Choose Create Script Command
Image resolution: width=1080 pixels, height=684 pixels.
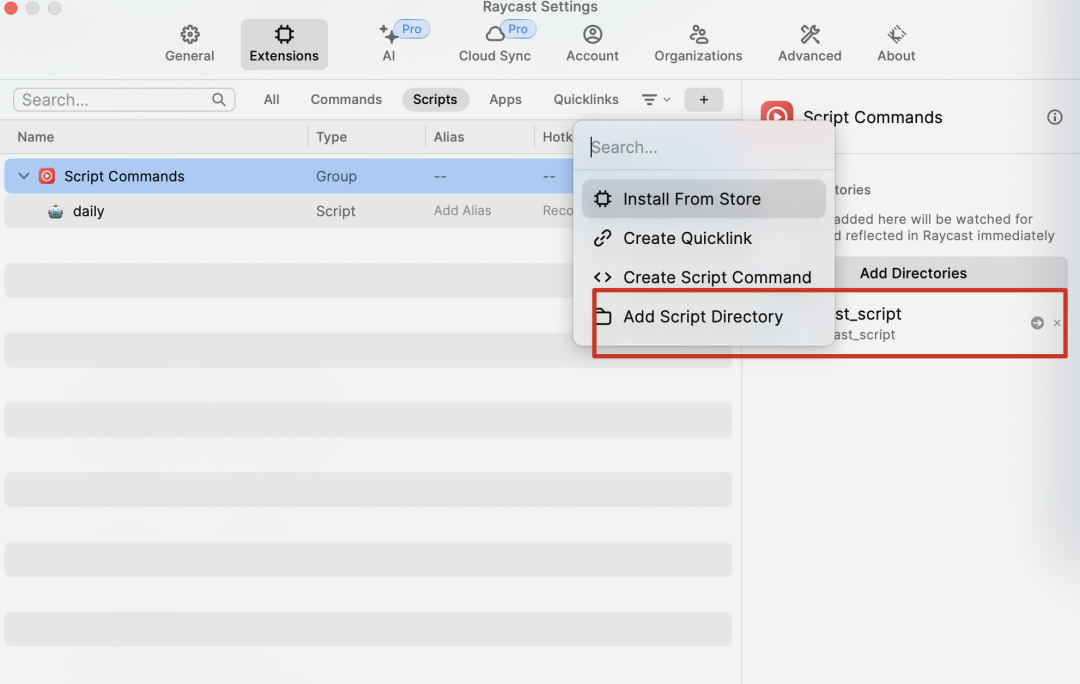point(704,278)
